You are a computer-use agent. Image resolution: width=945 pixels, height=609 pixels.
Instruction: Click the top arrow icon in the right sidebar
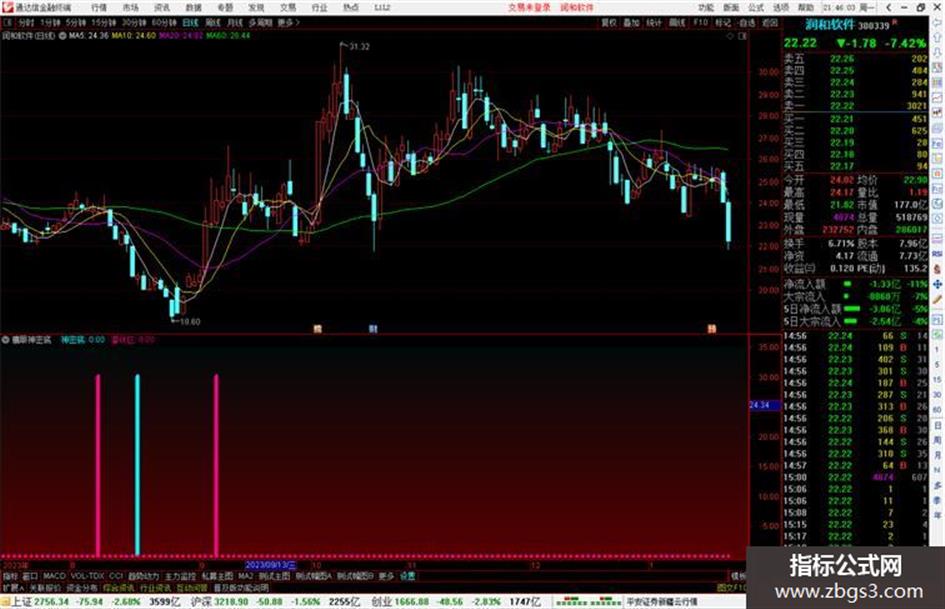(x=937, y=22)
